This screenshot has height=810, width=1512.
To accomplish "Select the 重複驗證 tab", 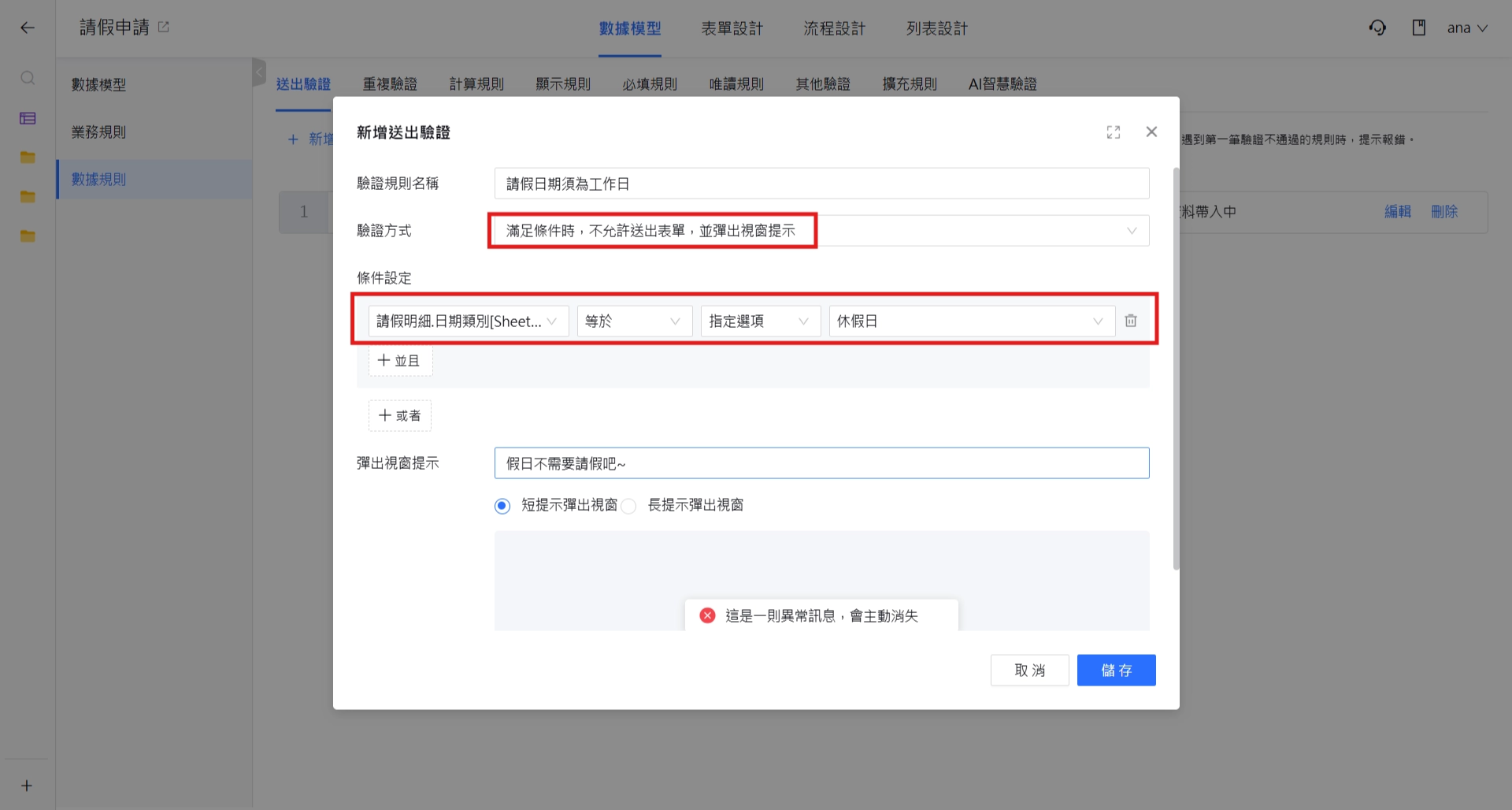I will 390,84.
